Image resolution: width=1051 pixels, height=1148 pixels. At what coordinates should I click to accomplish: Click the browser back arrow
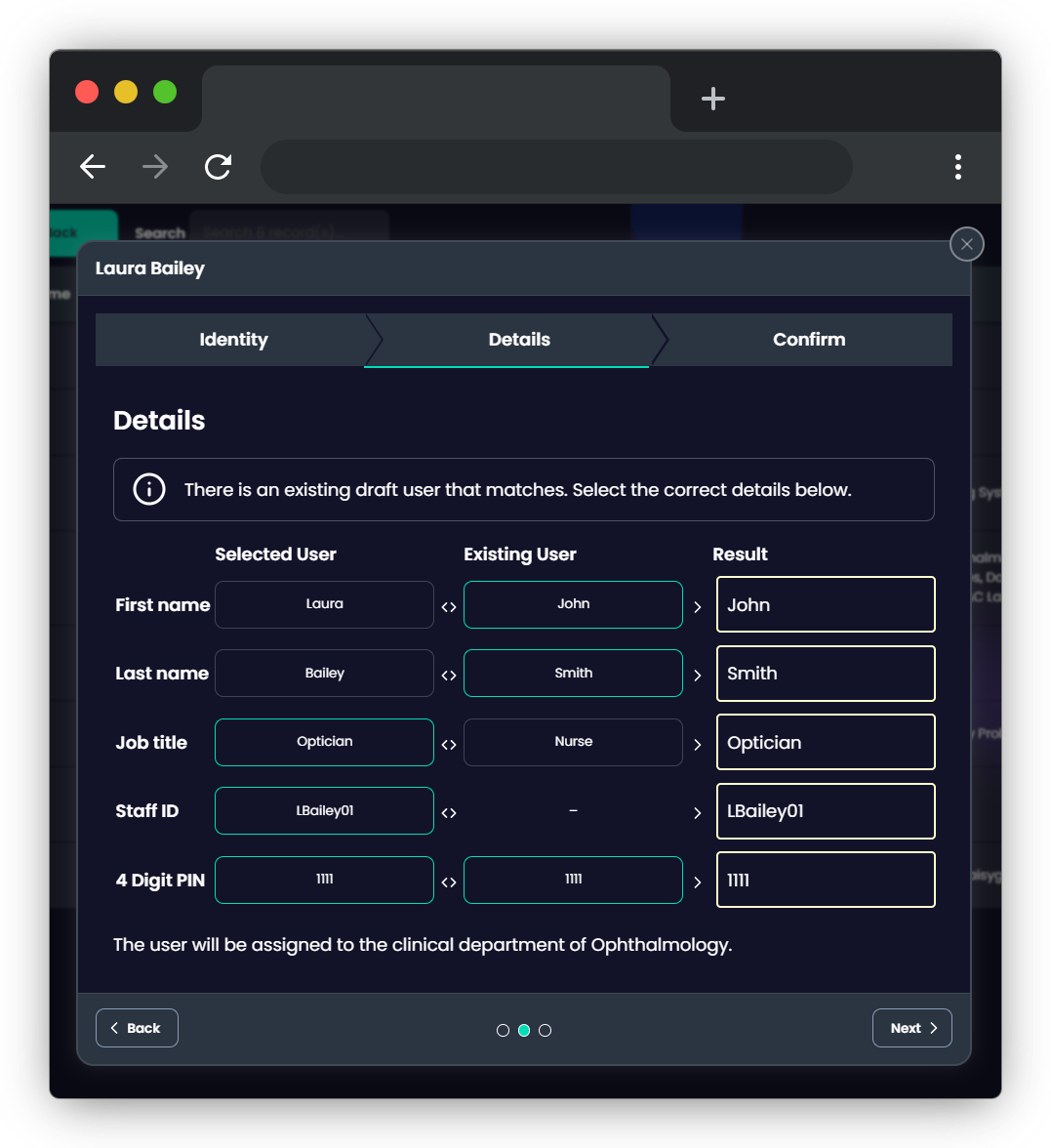pyautogui.click(x=93, y=167)
